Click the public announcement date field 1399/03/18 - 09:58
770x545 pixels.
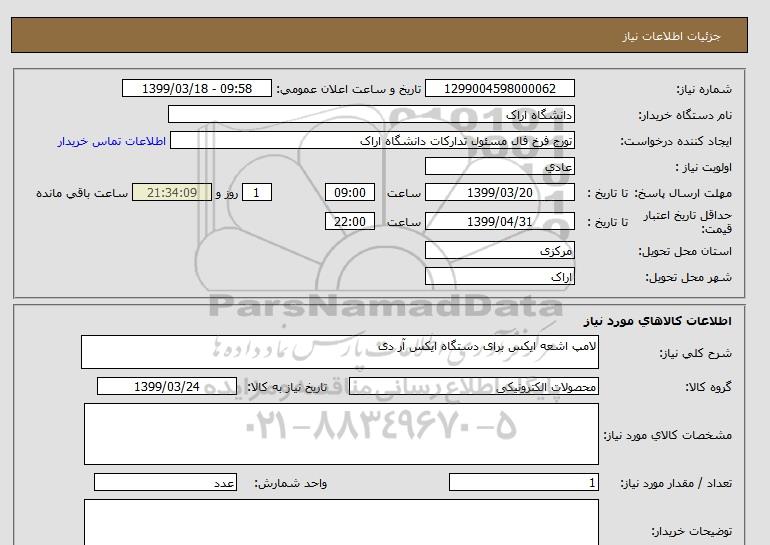point(196,88)
